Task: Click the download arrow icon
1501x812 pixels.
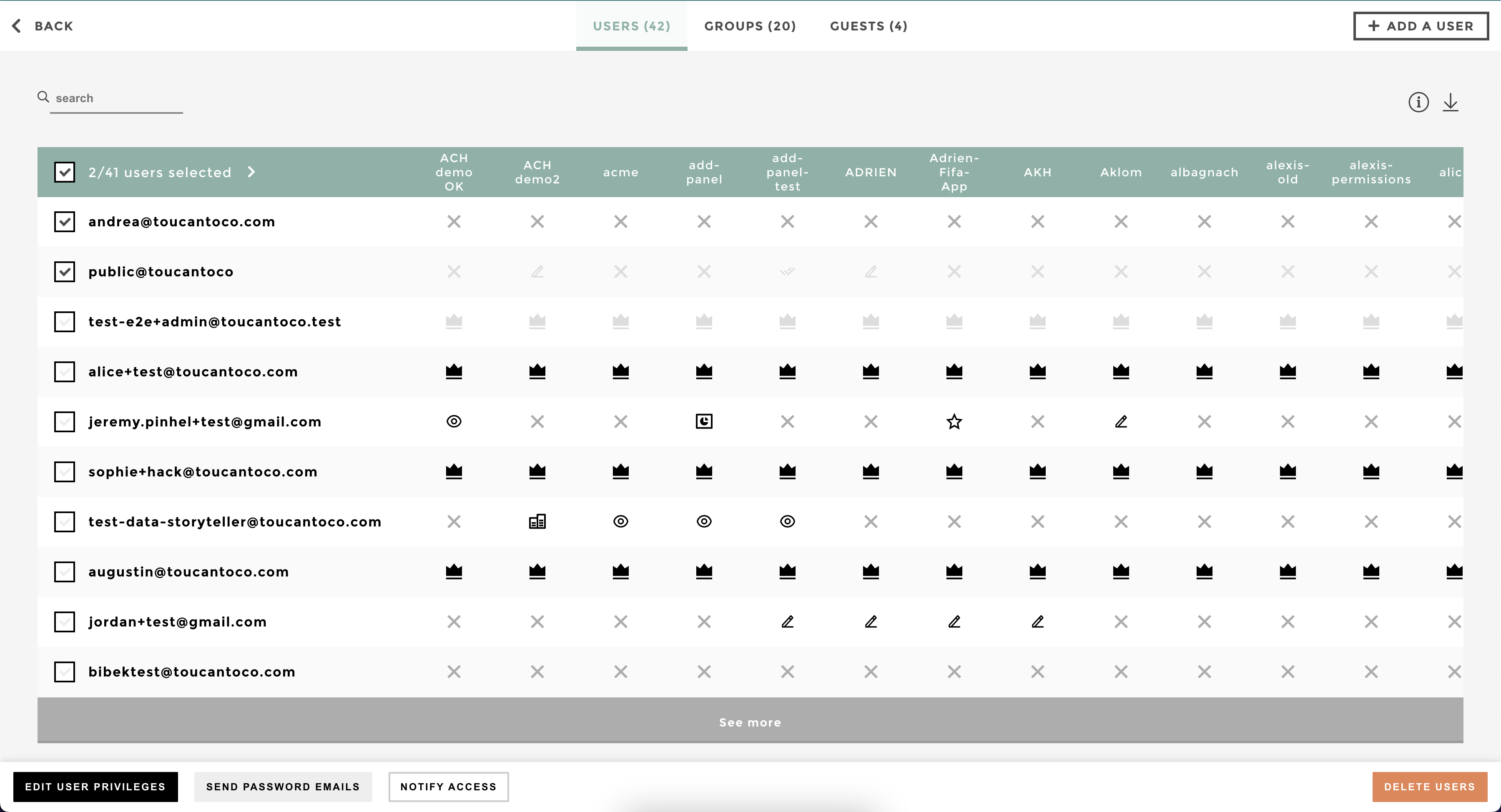Action: click(x=1450, y=103)
